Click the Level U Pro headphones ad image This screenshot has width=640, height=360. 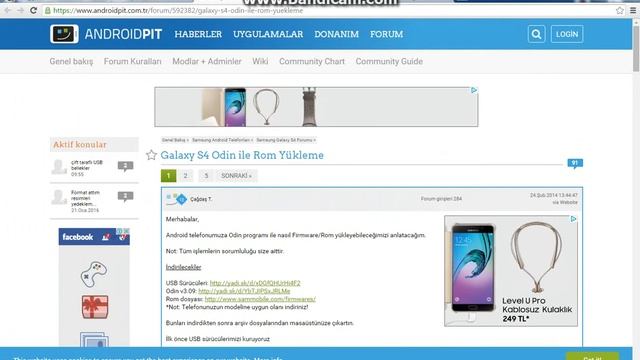click(x=511, y=271)
